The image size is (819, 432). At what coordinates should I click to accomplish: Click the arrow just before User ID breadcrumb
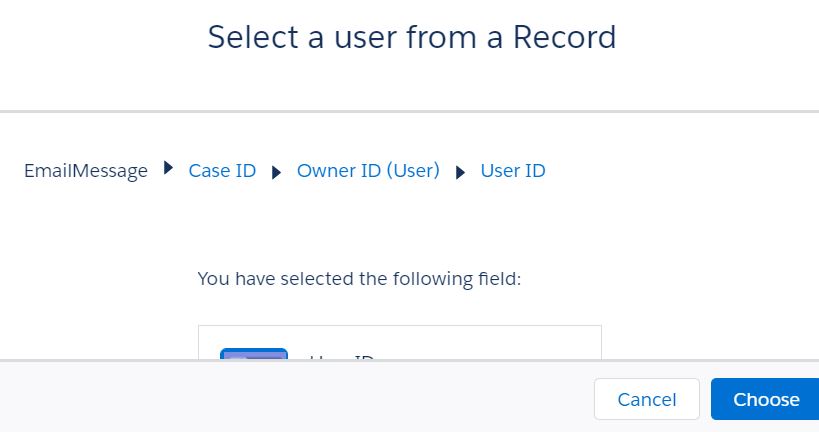point(460,172)
